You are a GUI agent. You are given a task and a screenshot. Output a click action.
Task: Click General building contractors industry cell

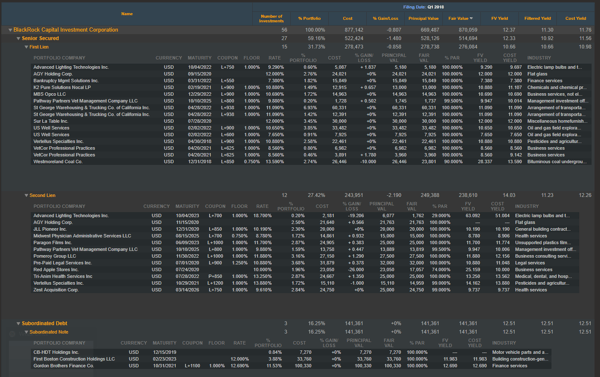pos(543,229)
